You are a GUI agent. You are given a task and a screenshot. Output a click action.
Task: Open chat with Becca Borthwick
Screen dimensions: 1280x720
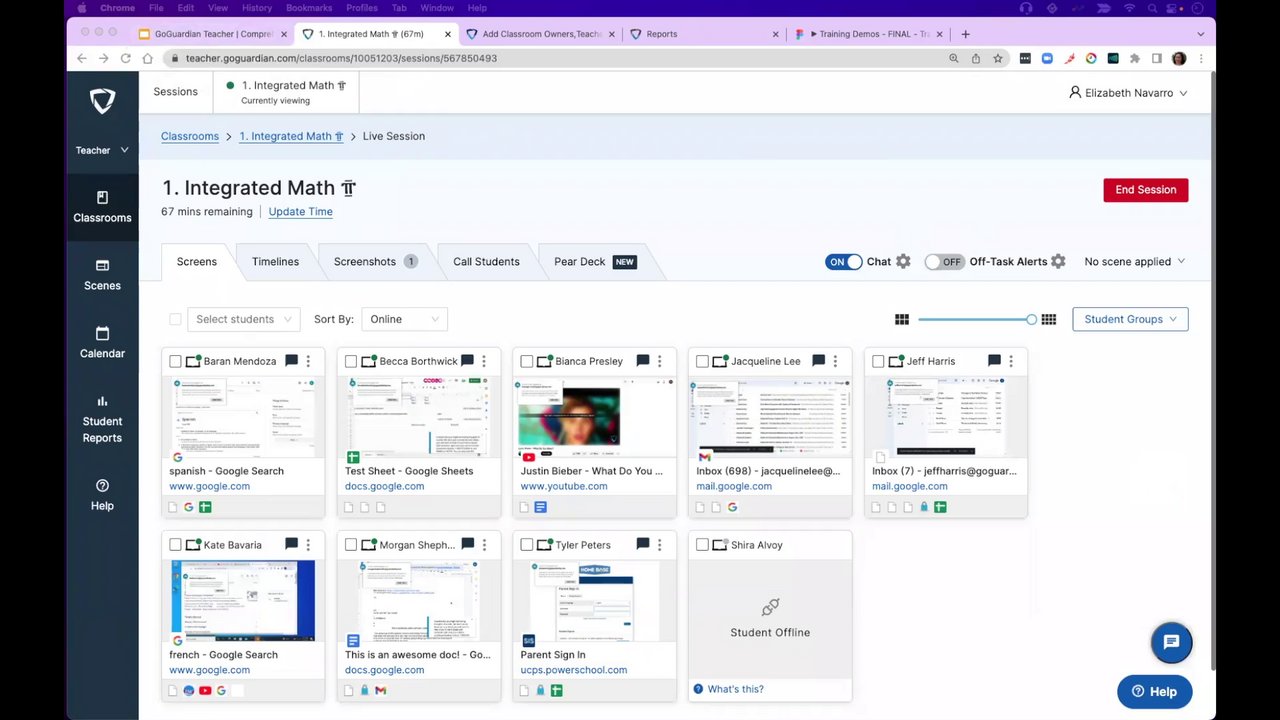[x=467, y=361]
